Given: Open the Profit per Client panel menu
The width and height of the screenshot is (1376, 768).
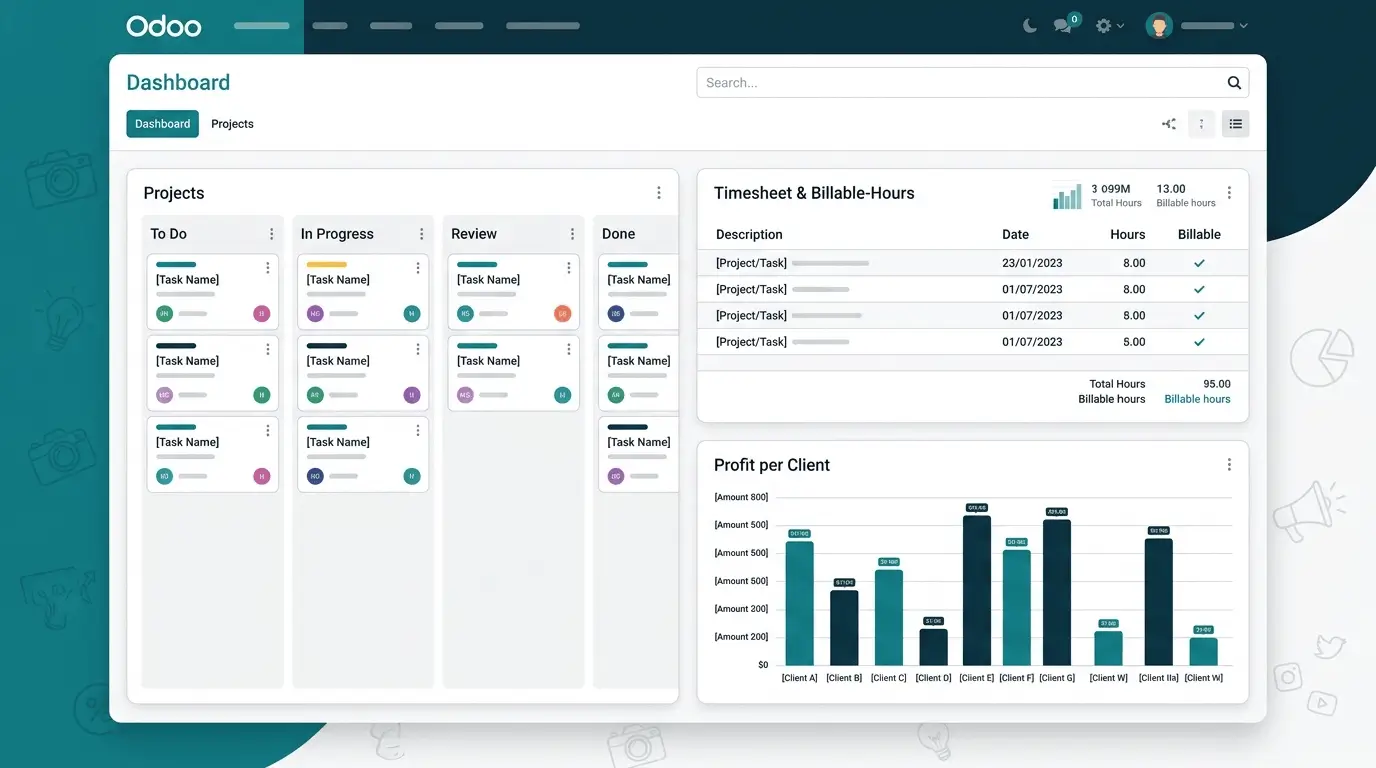Looking at the screenshot, I should pos(1229,465).
